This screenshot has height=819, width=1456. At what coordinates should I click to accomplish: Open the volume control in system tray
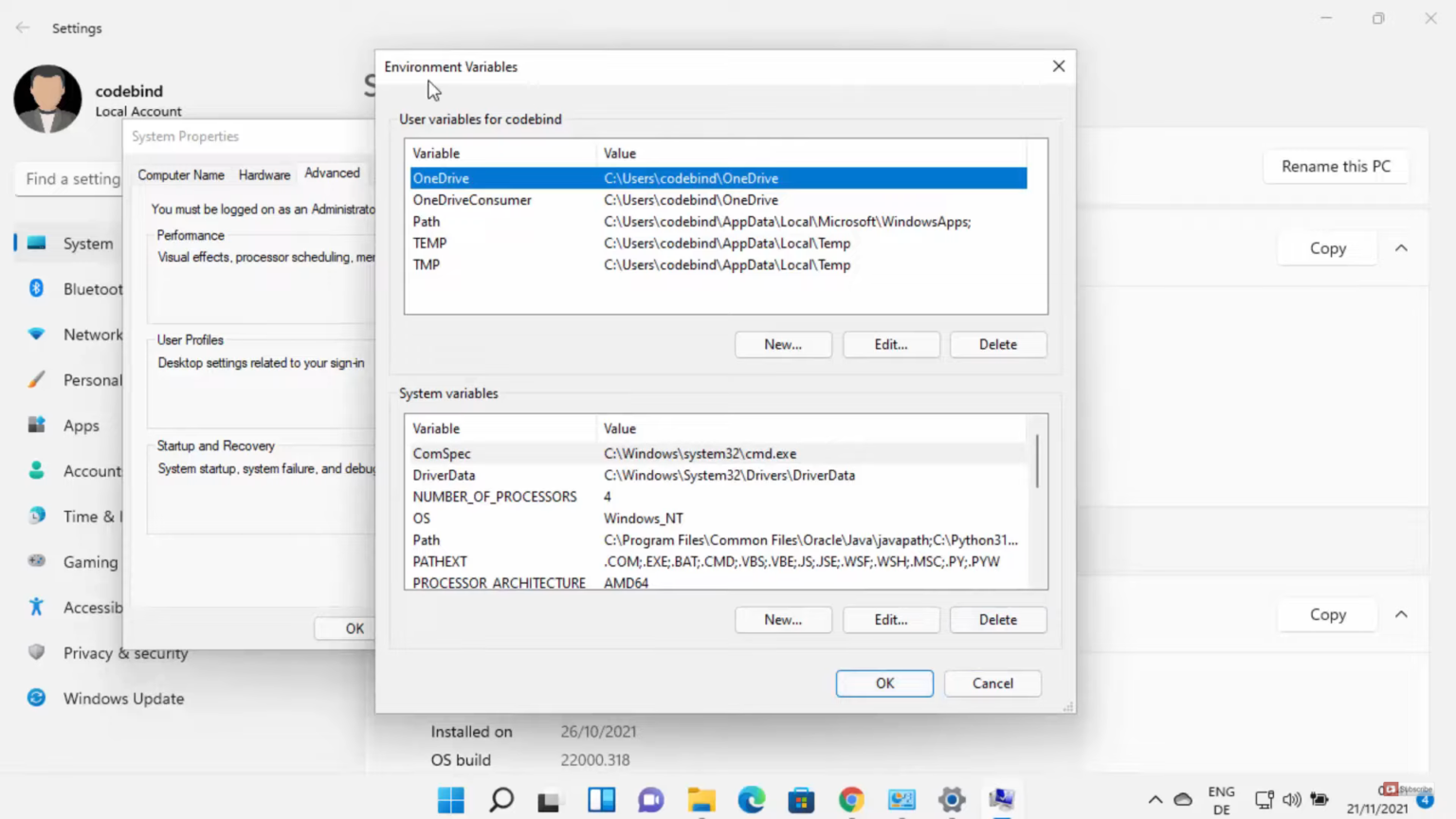[x=1291, y=799]
